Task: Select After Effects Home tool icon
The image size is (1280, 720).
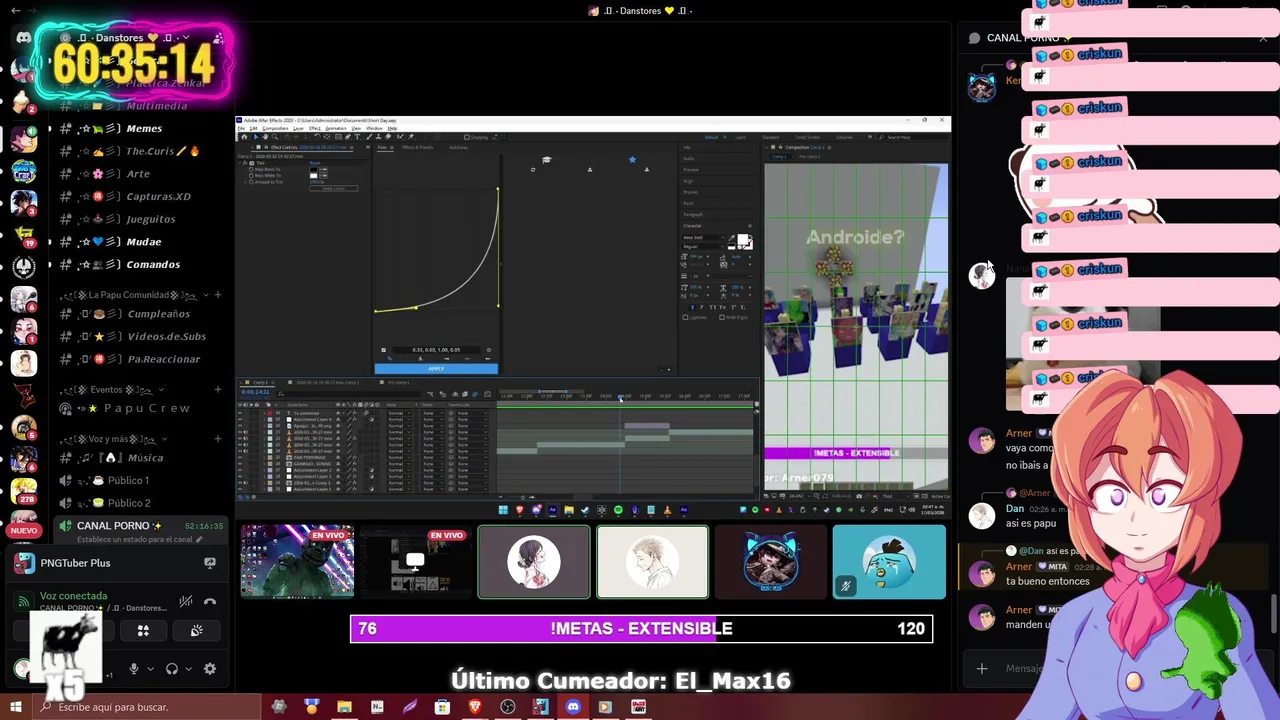Action: [x=244, y=137]
